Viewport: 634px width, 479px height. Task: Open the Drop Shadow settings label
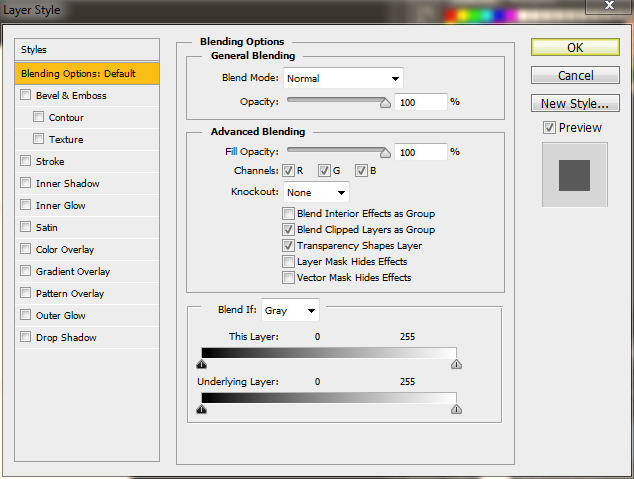pyautogui.click(x=66, y=338)
